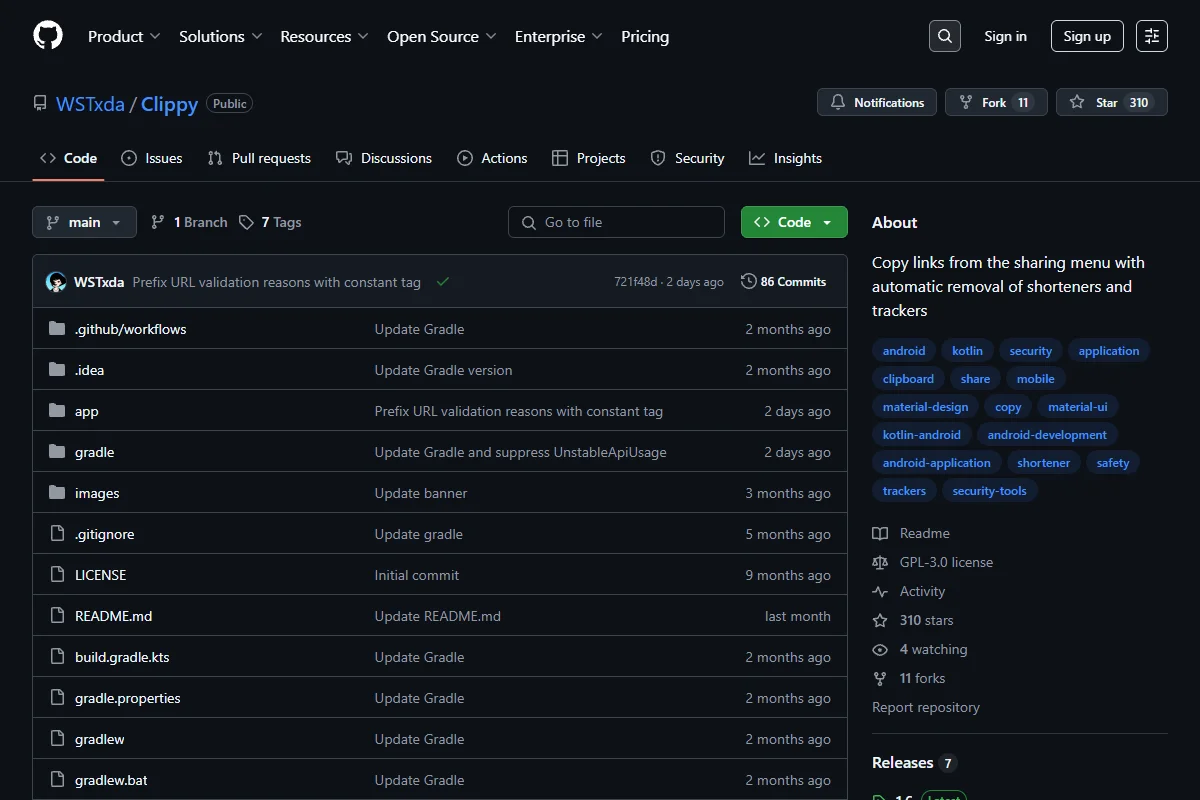Expand the main branch dropdown

84,222
